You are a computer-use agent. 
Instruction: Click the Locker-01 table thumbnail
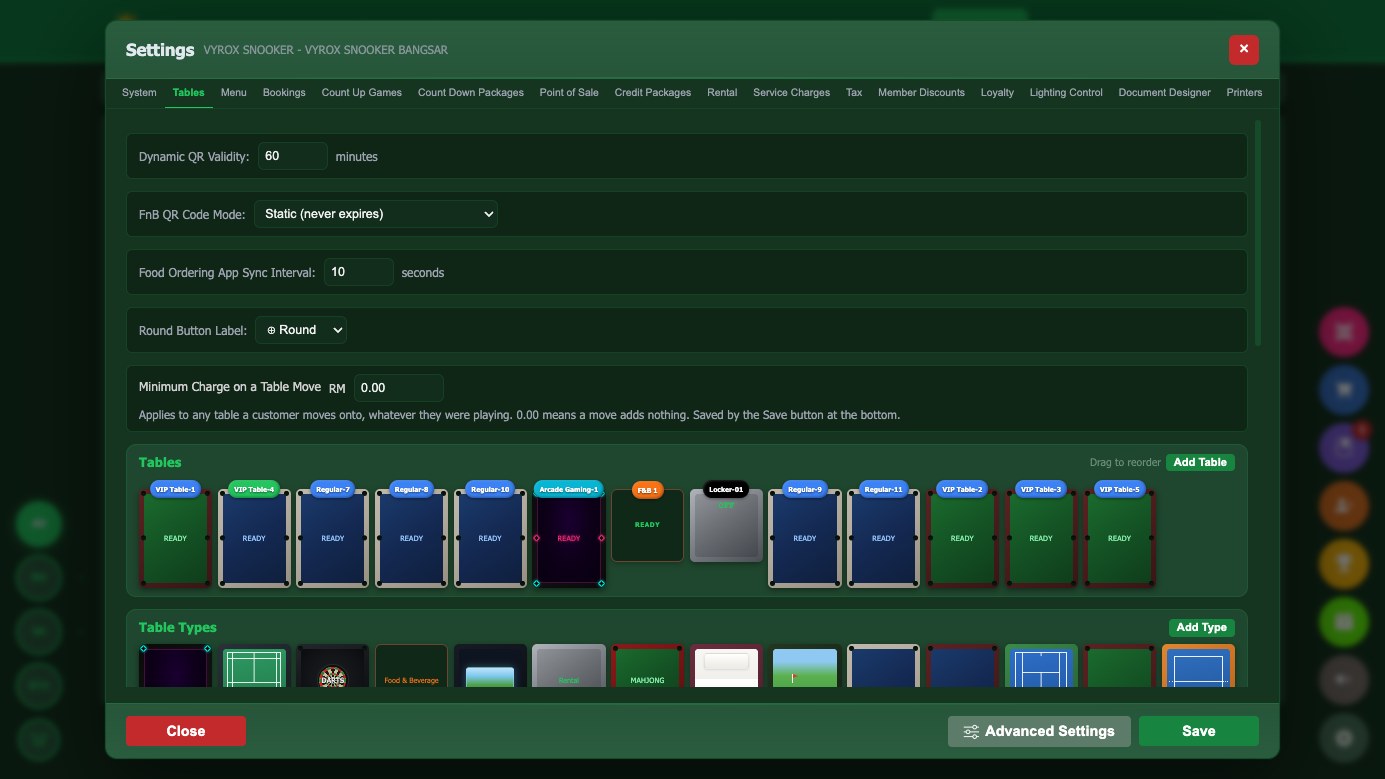coord(726,524)
